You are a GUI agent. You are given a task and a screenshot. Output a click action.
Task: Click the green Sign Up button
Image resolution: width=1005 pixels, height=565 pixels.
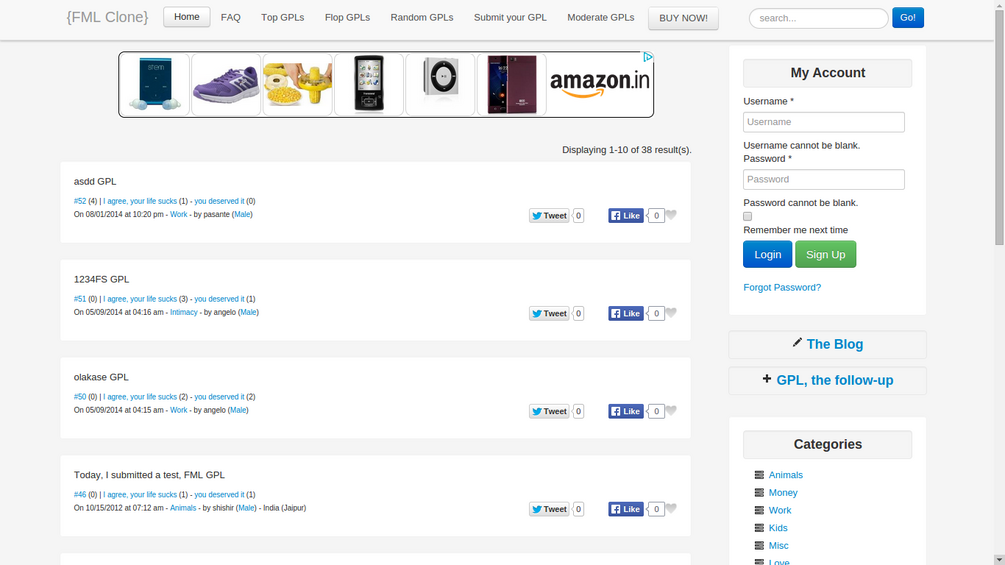point(826,254)
